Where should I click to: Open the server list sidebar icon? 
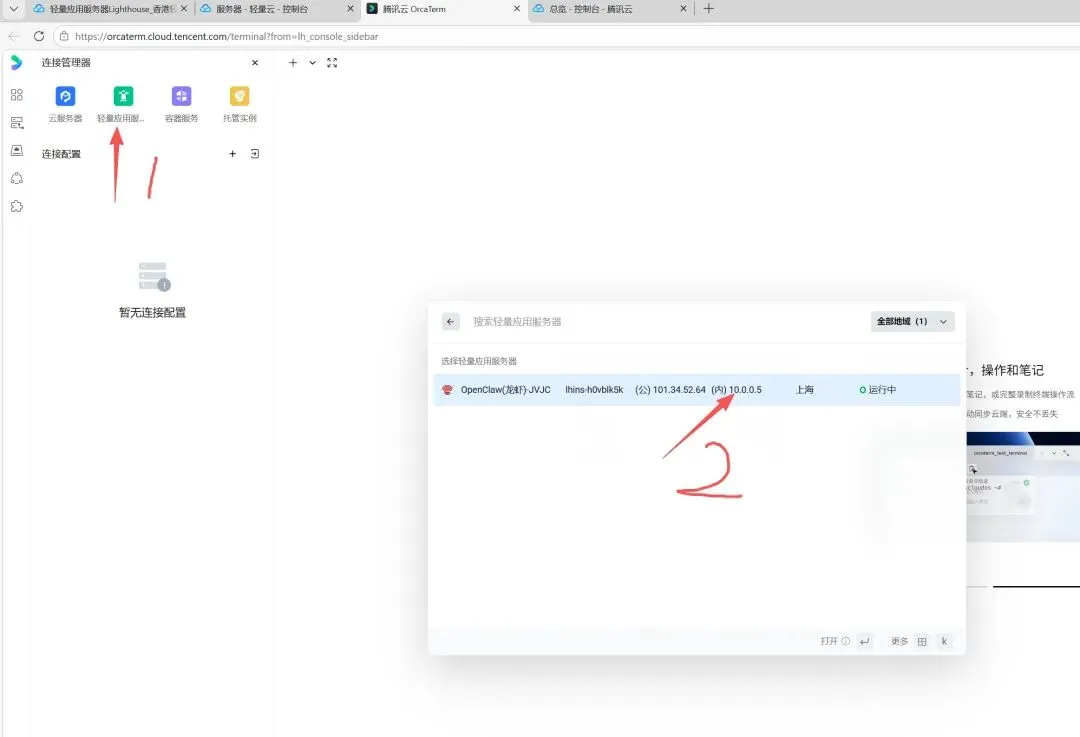17,123
